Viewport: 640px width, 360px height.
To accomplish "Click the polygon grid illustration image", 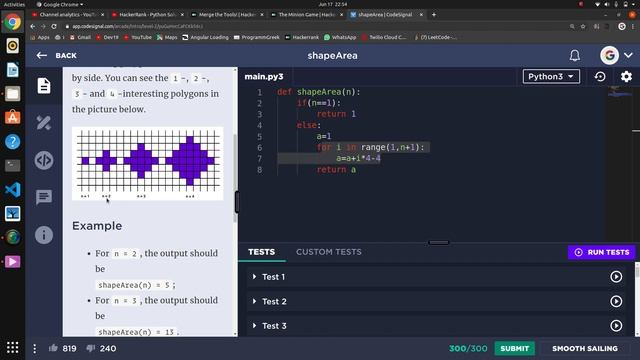I will (x=148, y=163).
